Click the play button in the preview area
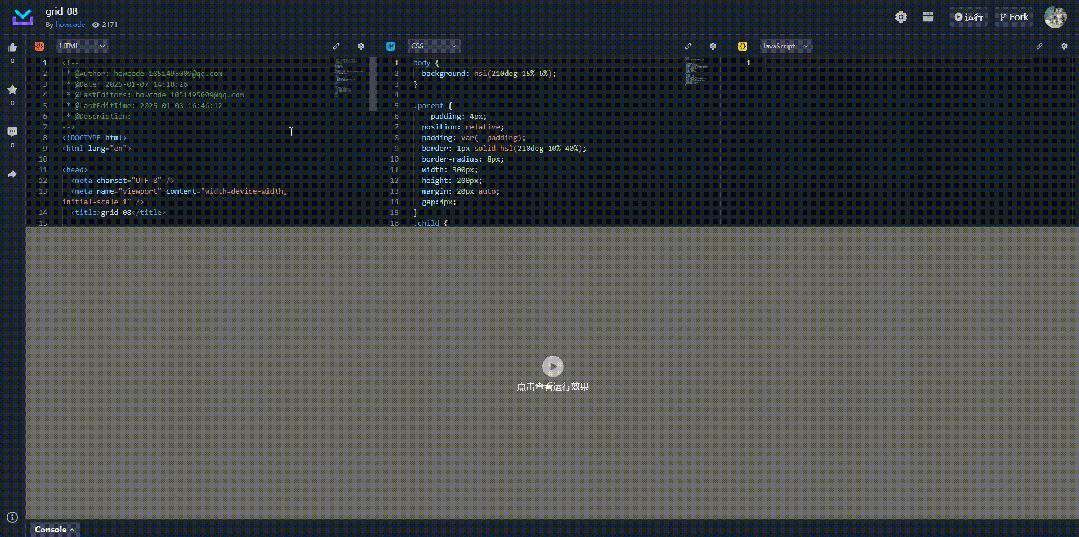This screenshot has width=1079, height=537. pyautogui.click(x=553, y=366)
